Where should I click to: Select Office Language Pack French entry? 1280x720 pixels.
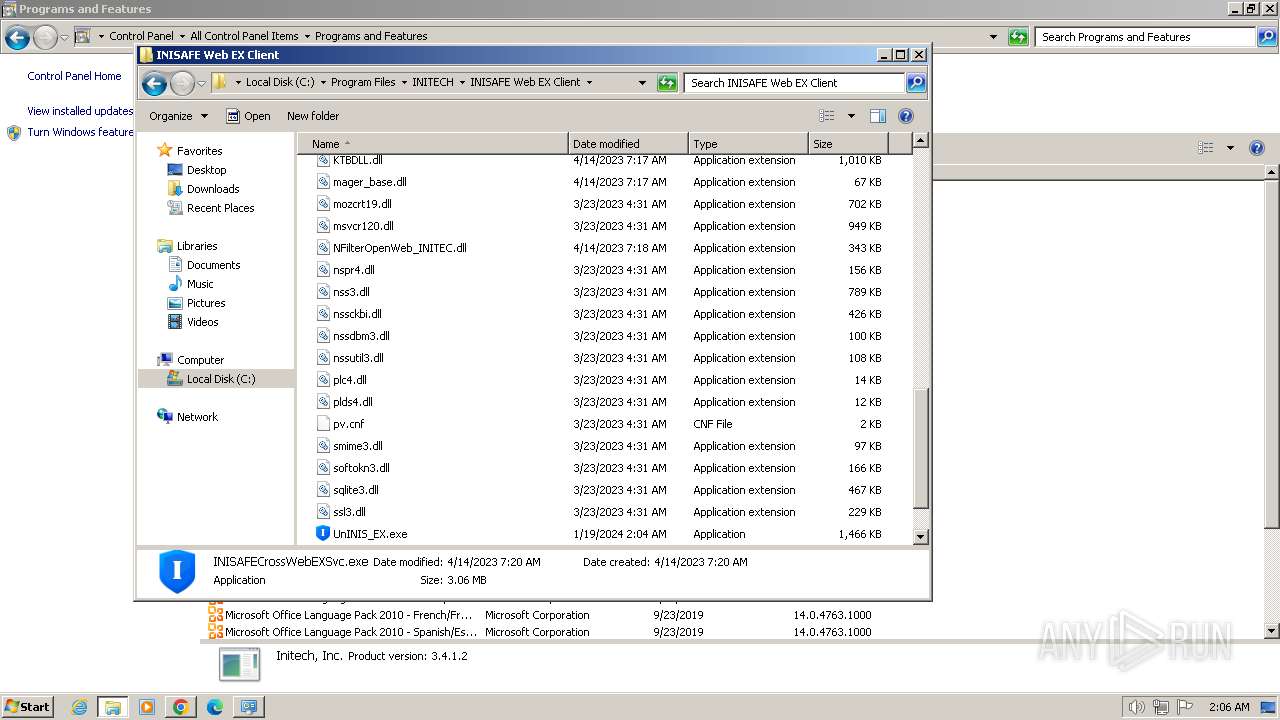coord(349,615)
